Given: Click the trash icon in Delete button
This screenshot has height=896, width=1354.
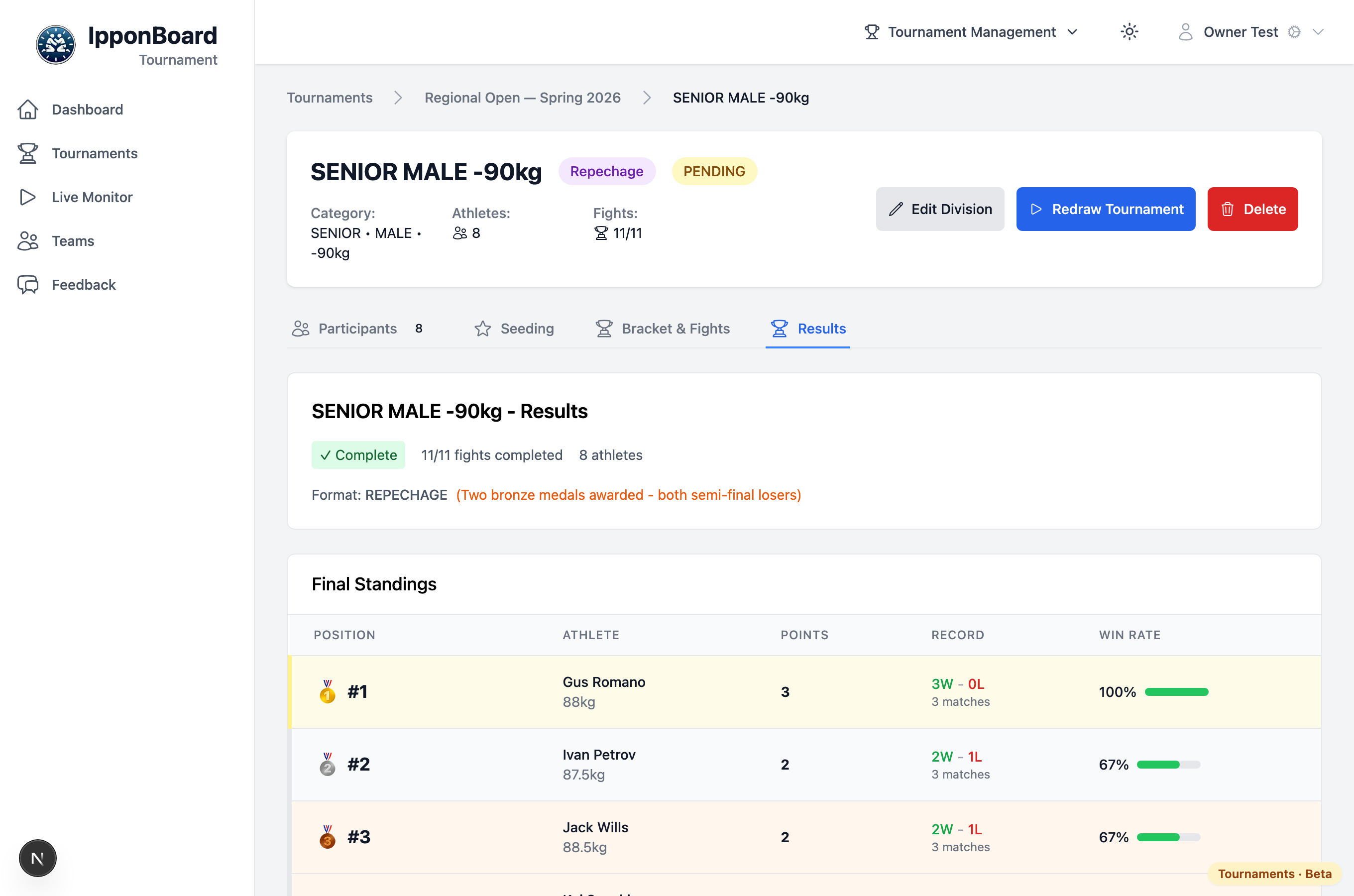Looking at the screenshot, I should [1227, 209].
